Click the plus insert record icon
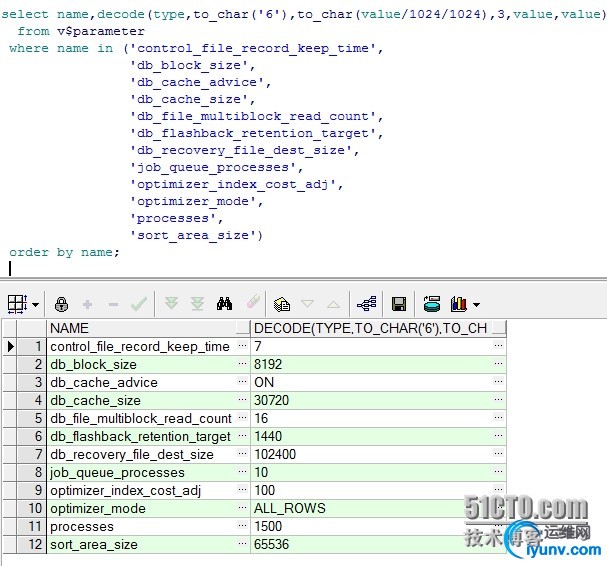607x566 pixels. [87, 304]
